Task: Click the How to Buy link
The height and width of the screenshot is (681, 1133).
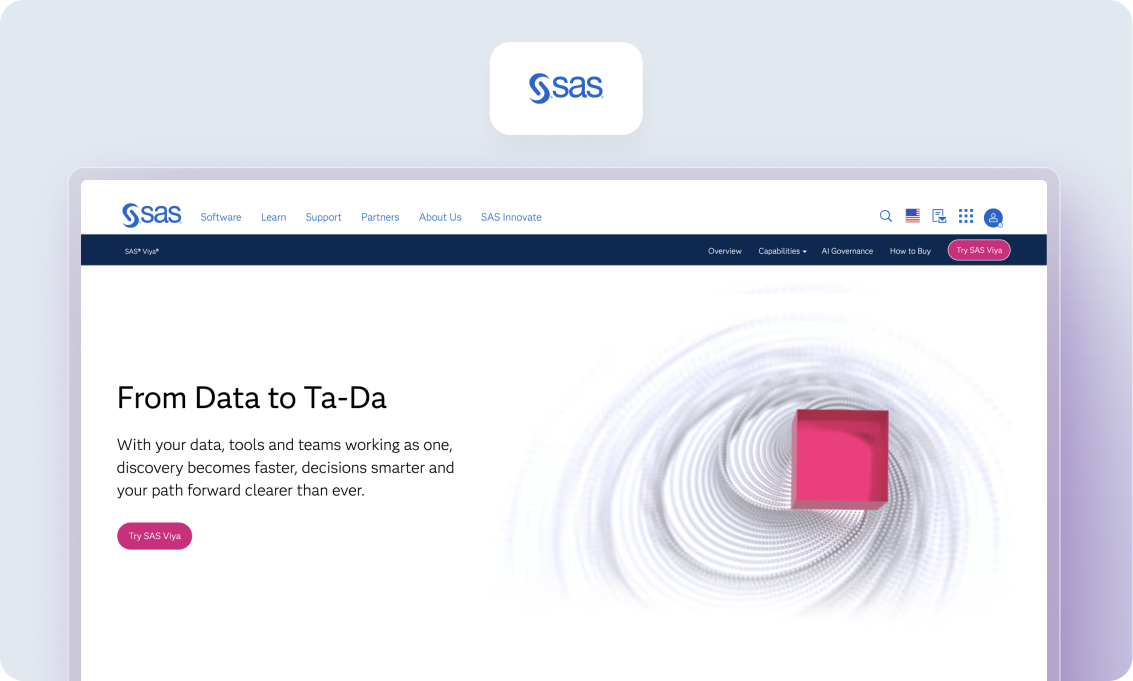Action: 910,251
